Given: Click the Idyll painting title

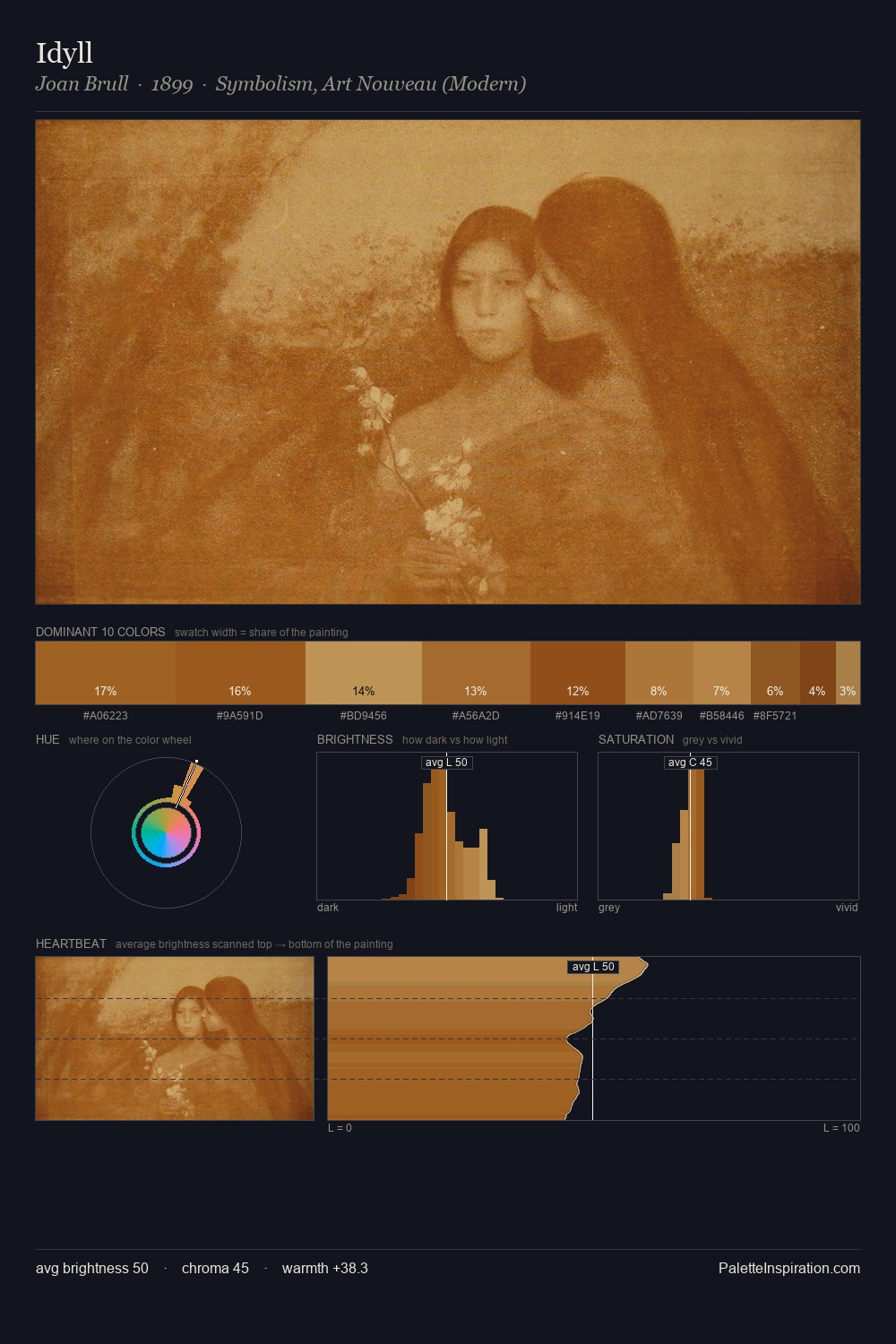Looking at the screenshot, I should [65, 53].
